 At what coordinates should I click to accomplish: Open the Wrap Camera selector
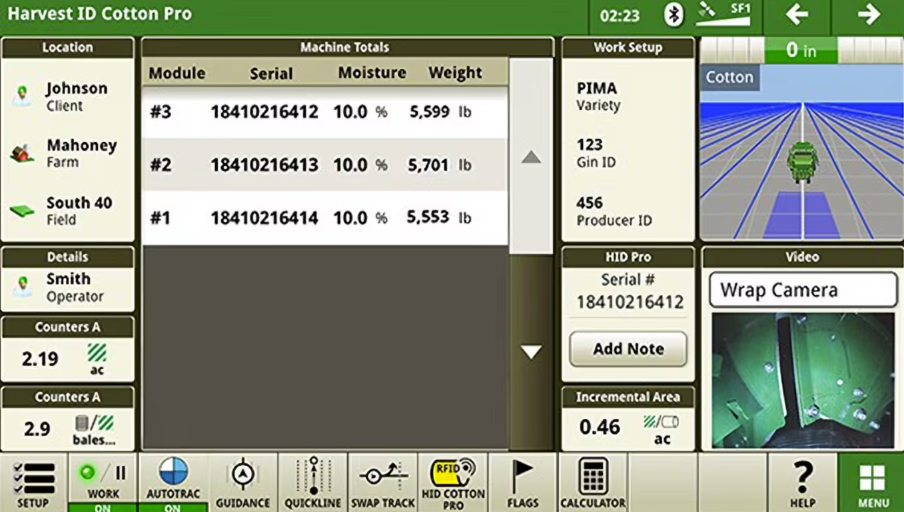(x=803, y=290)
